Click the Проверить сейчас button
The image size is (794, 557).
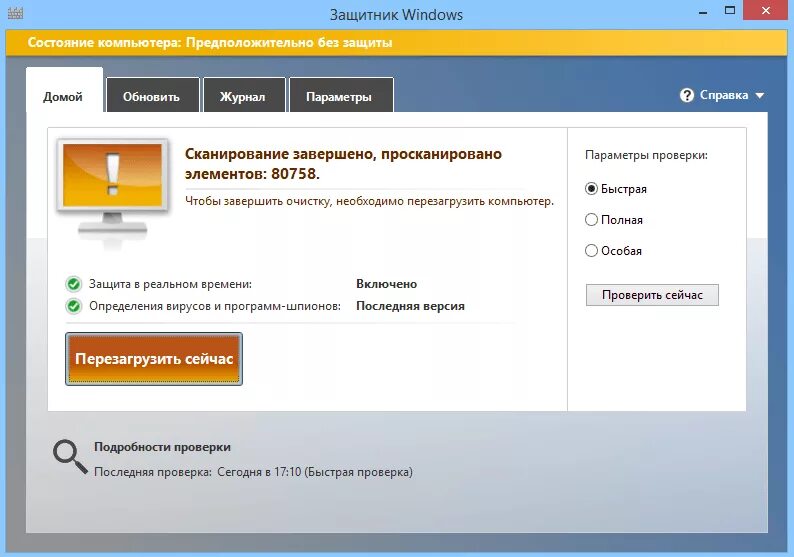tap(652, 295)
